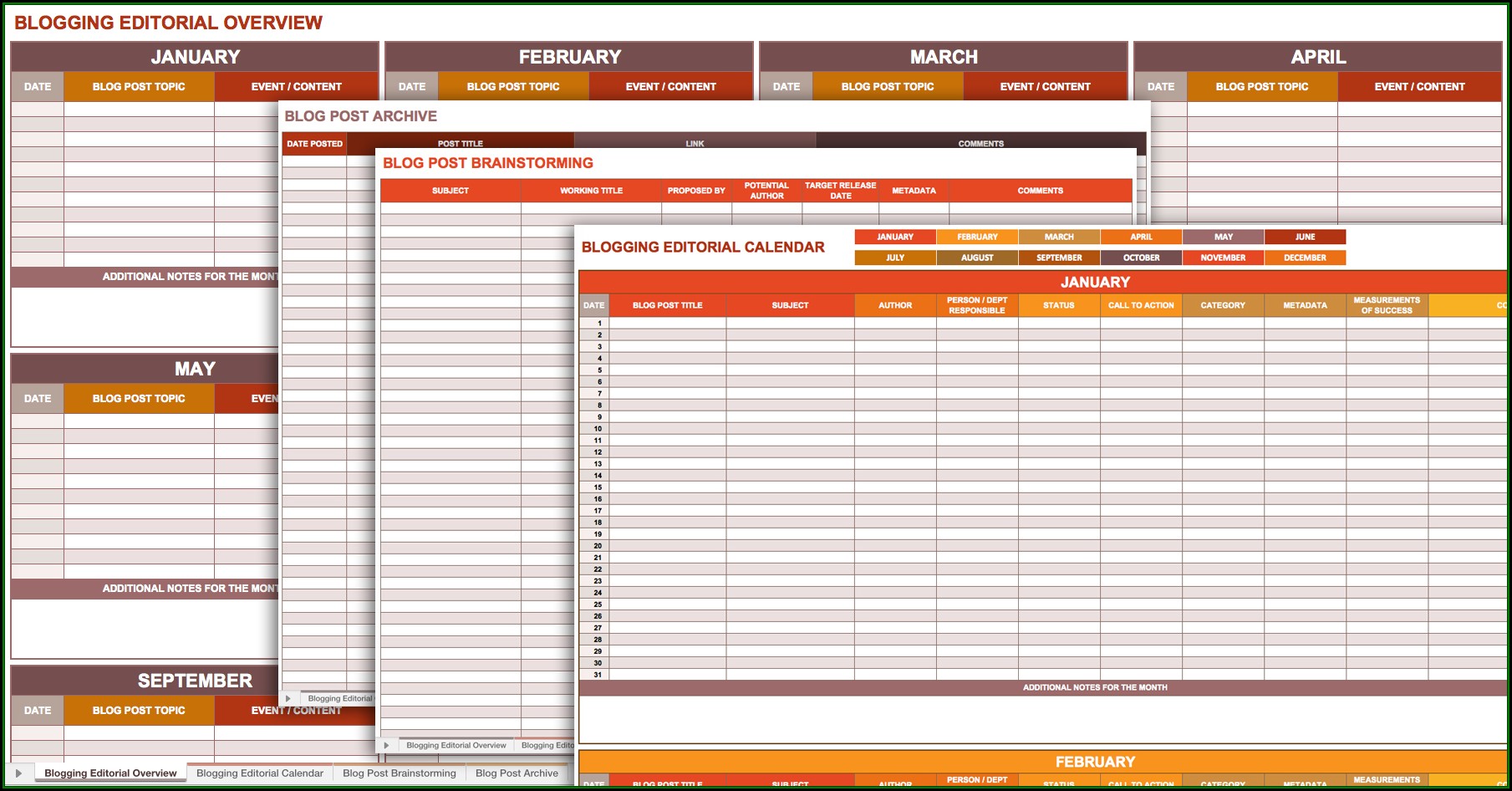Image resolution: width=1512 pixels, height=791 pixels.
Task: Select the SEPTEMBER month navigation button
Action: click(x=1059, y=258)
